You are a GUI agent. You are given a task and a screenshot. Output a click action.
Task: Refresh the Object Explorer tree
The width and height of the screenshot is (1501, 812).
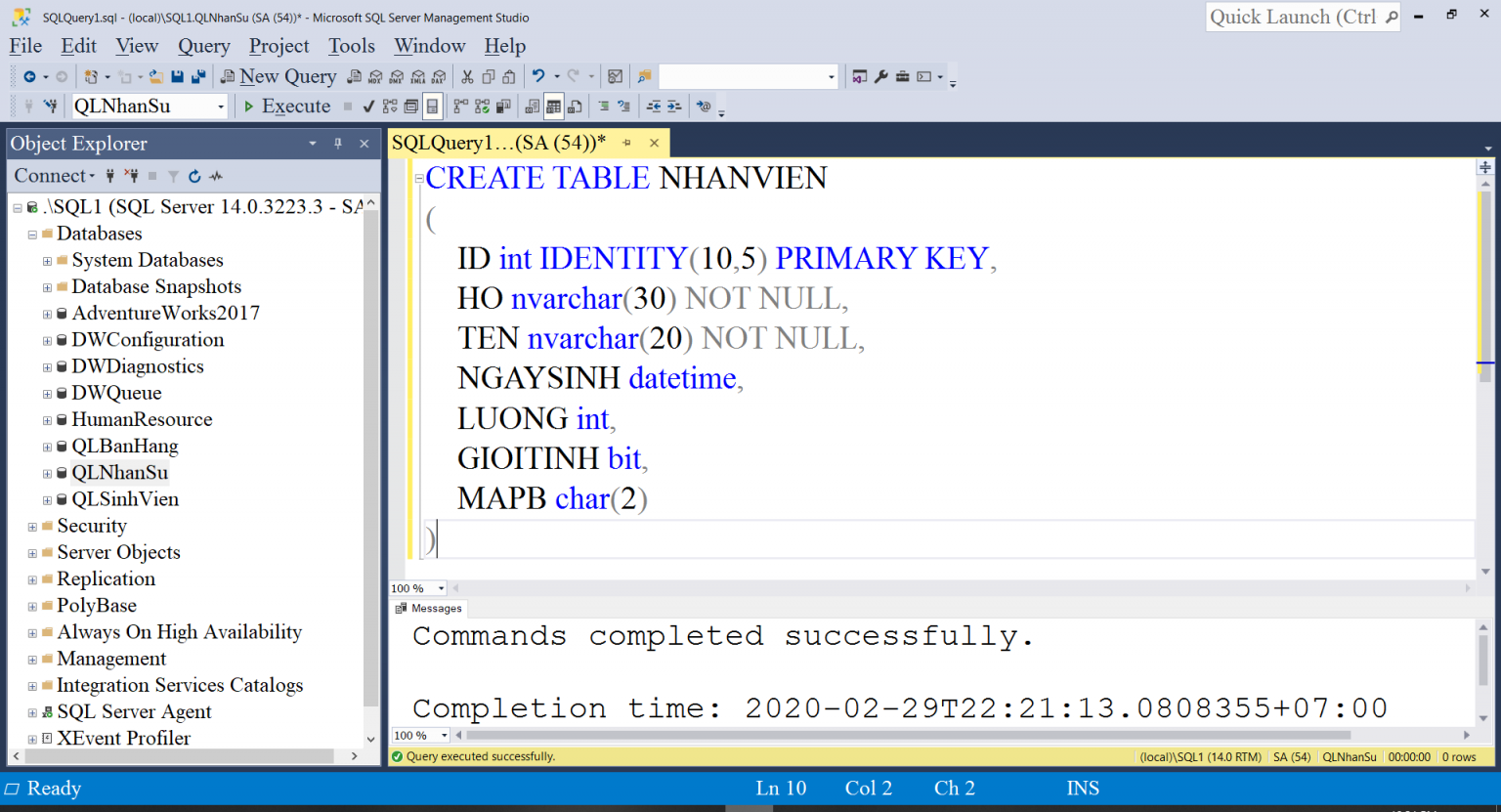click(x=193, y=176)
